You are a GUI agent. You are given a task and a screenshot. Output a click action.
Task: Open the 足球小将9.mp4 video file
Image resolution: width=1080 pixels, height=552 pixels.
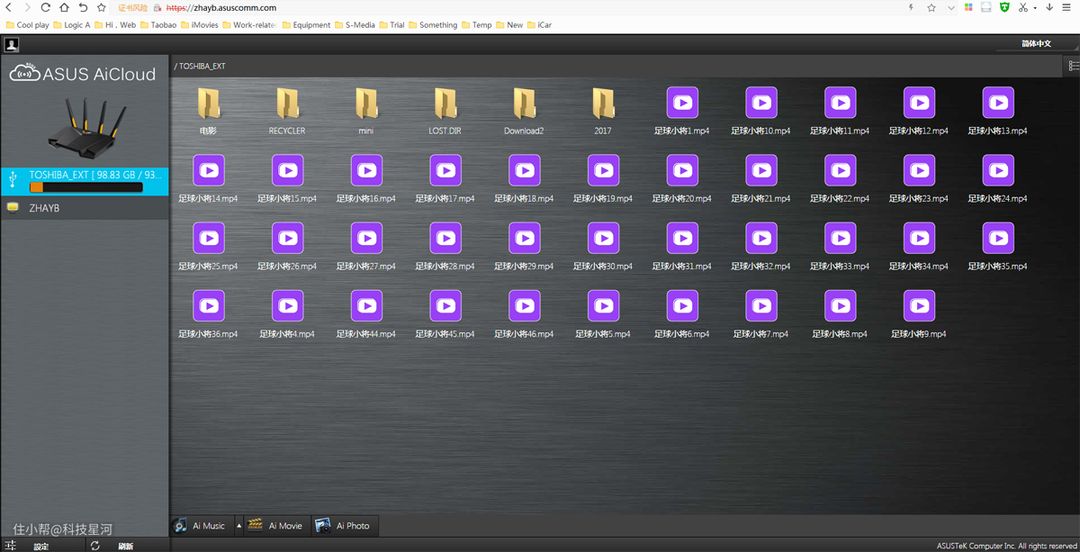point(918,306)
